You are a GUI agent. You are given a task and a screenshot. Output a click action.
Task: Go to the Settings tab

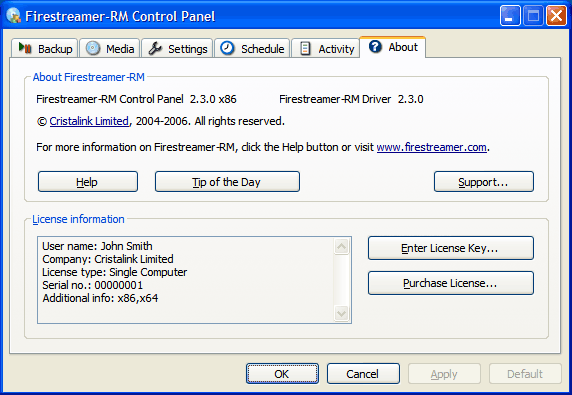(177, 48)
